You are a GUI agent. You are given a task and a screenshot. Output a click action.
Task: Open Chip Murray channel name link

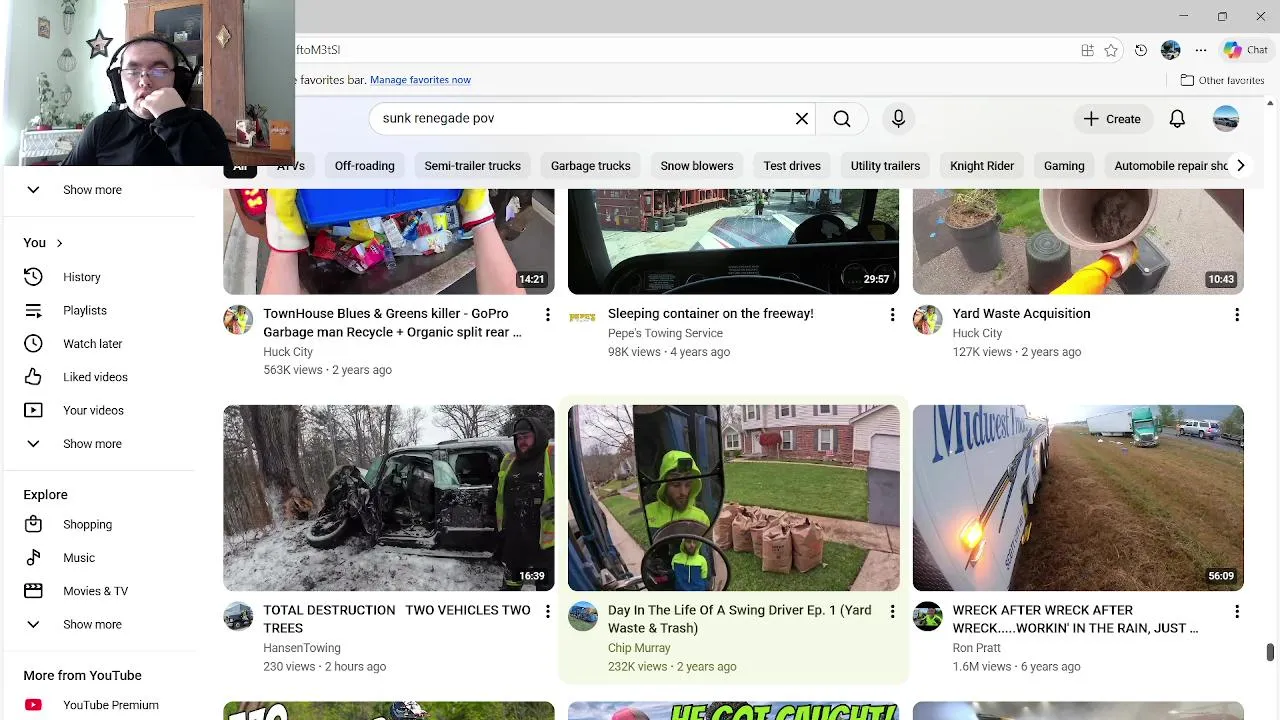[639, 648]
